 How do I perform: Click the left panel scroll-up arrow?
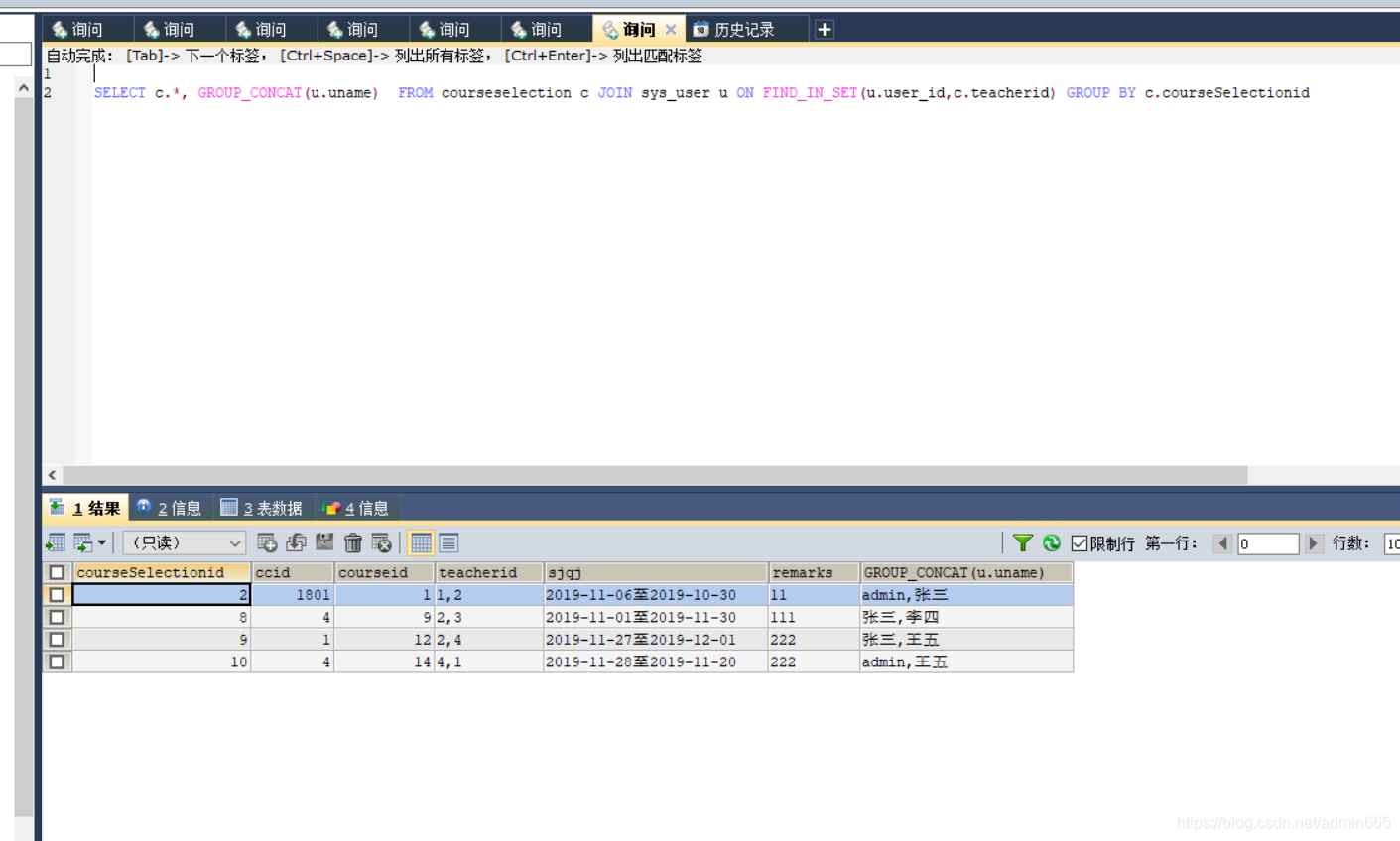(x=24, y=88)
